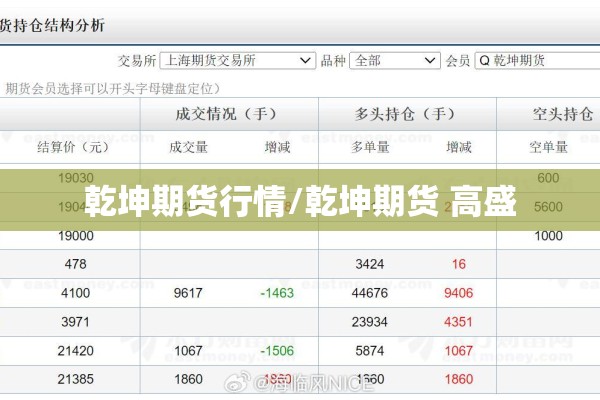600x400 pixels.
Task: Select volume change cell -1506
Action: 277,351
